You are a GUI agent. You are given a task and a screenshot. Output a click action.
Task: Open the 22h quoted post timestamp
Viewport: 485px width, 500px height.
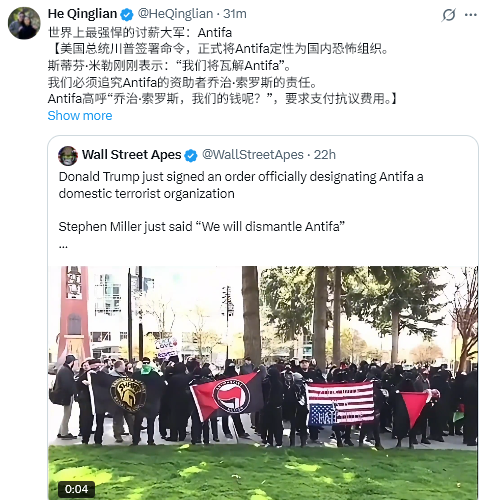tap(325, 155)
